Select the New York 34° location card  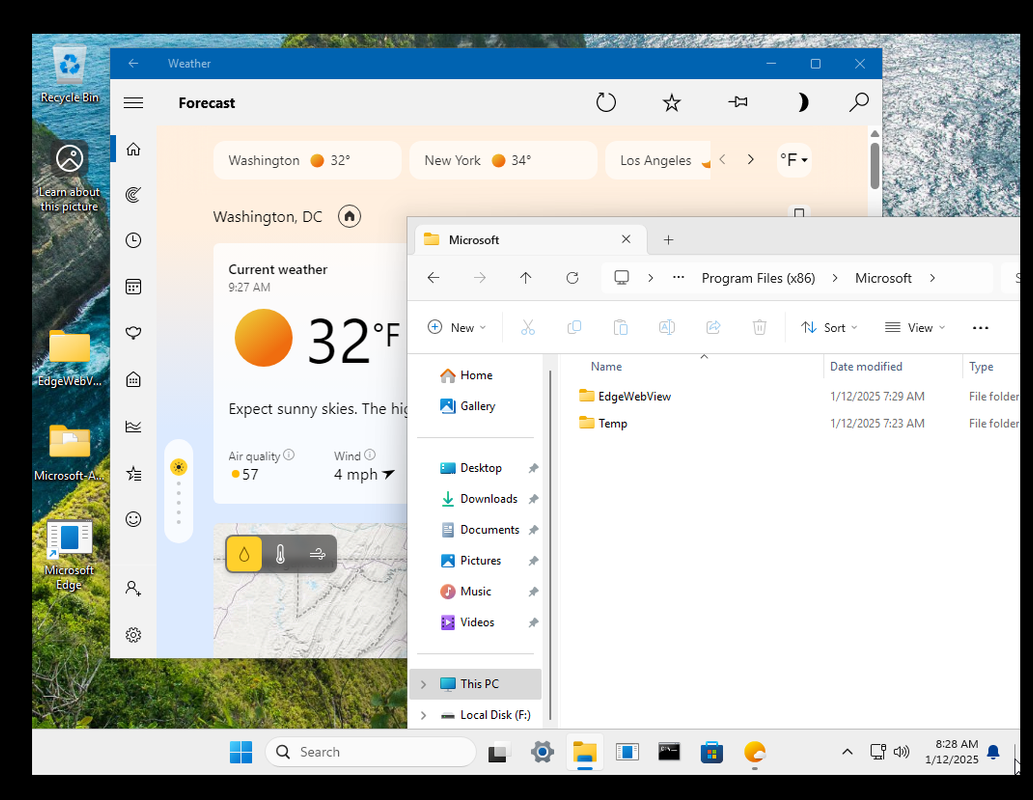coord(503,160)
